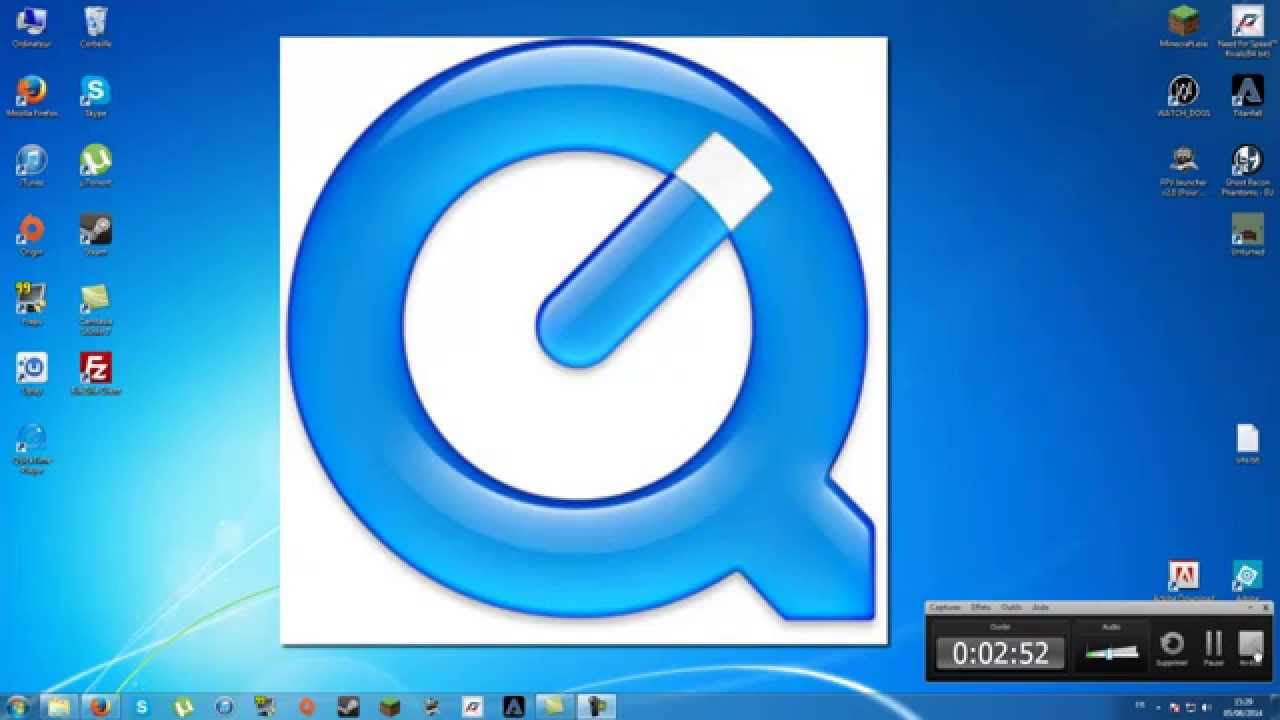Launch Minecraft from the desktop icon
This screenshot has width=1280, height=720.
tap(1184, 27)
